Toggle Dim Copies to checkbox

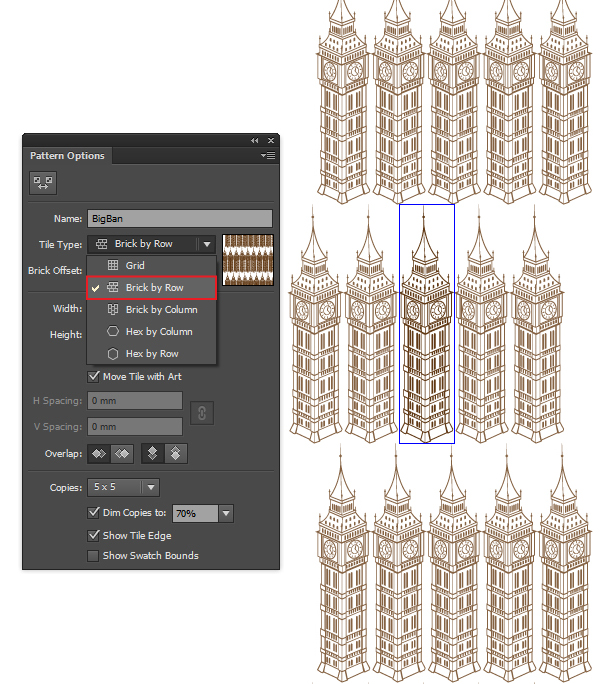[93, 512]
